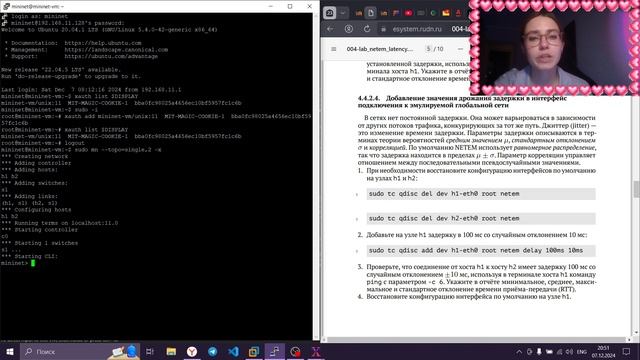The image size is (640, 360).
Task: Click the '*** Starting CLI:' terminal line
Action: point(29,256)
